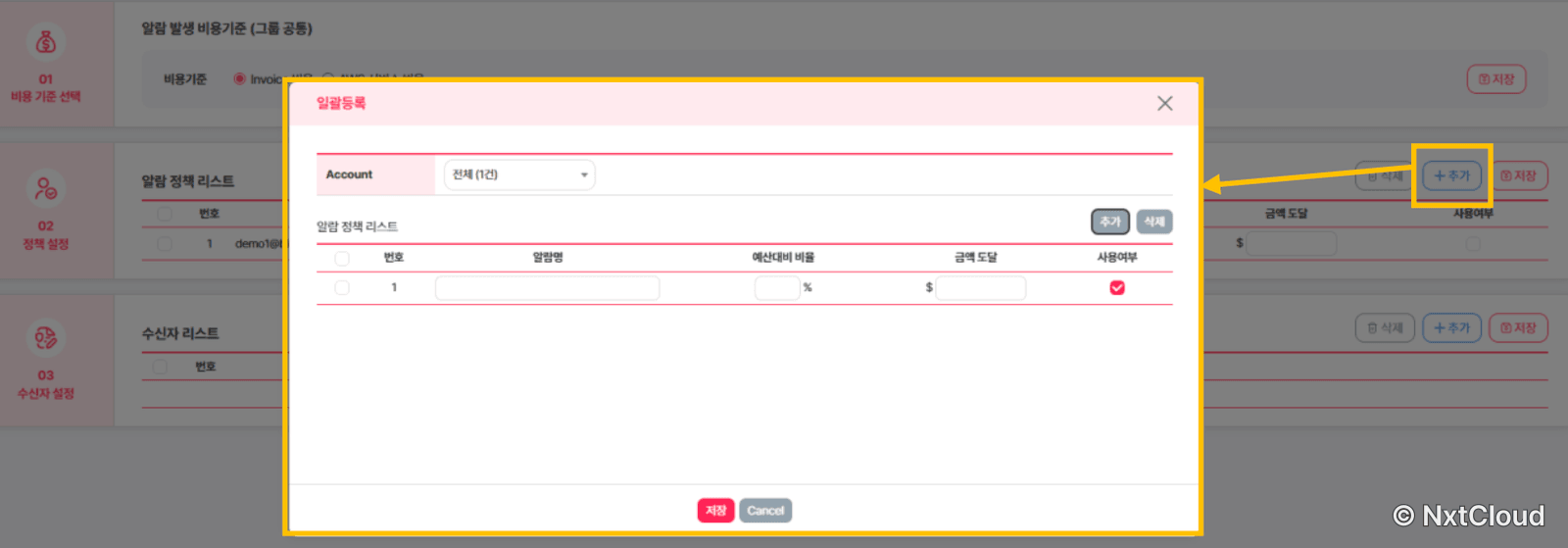Click 저장 in the 수신자 리스트 section
The width and height of the screenshot is (1568, 548).
[x=1518, y=327]
